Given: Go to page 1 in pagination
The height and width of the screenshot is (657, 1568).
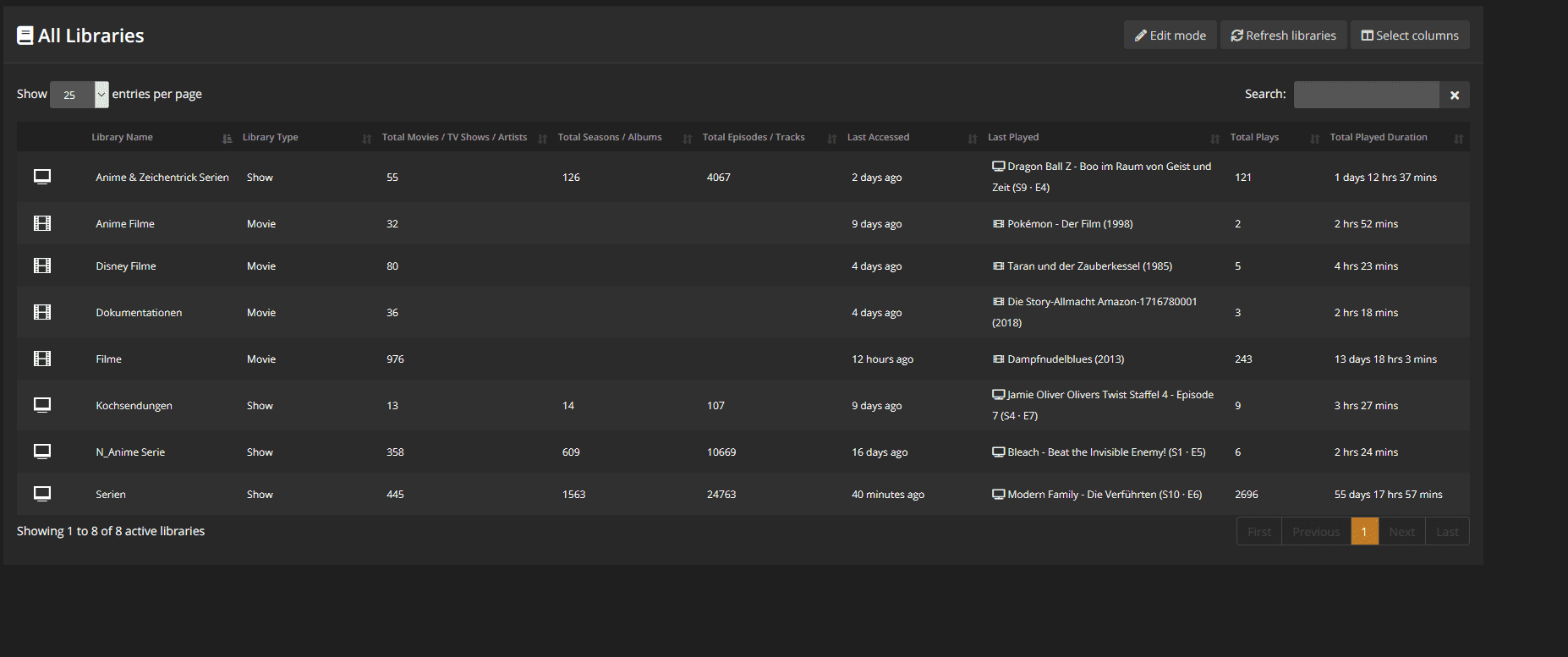Looking at the screenshot, I should [1364, 532].
